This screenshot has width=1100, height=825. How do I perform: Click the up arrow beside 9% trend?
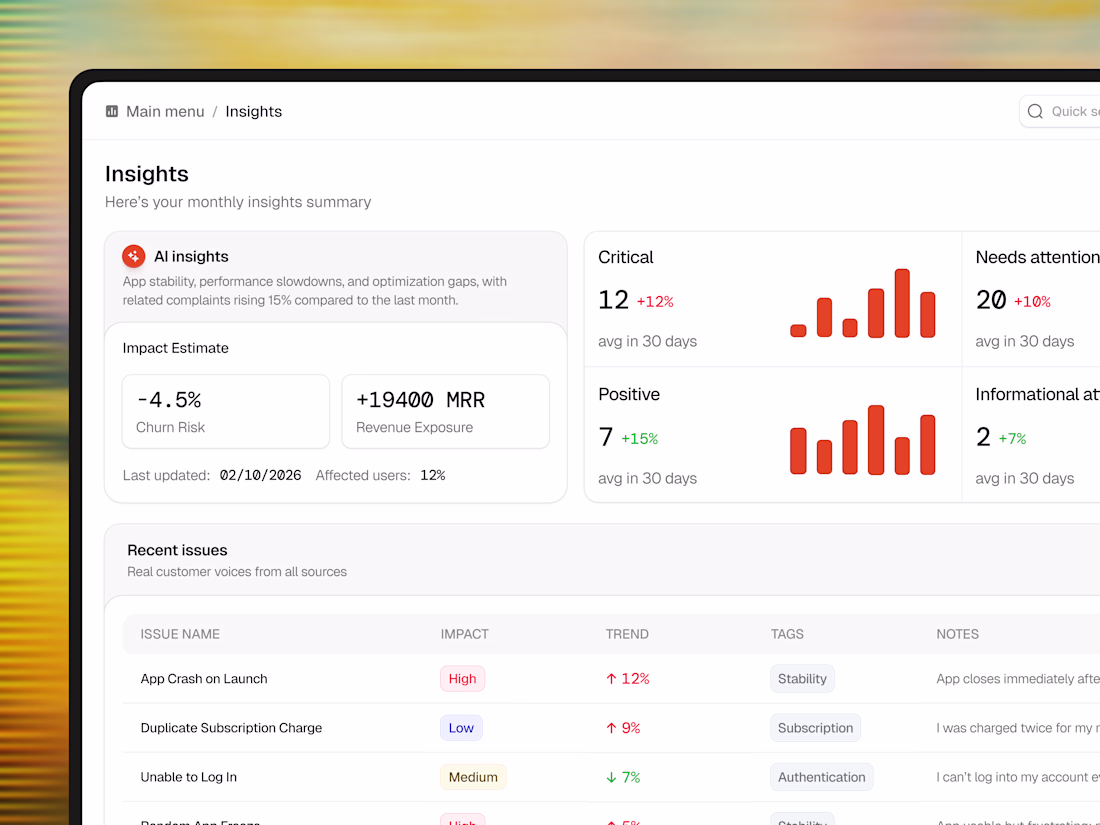click(x=611, y=728)
